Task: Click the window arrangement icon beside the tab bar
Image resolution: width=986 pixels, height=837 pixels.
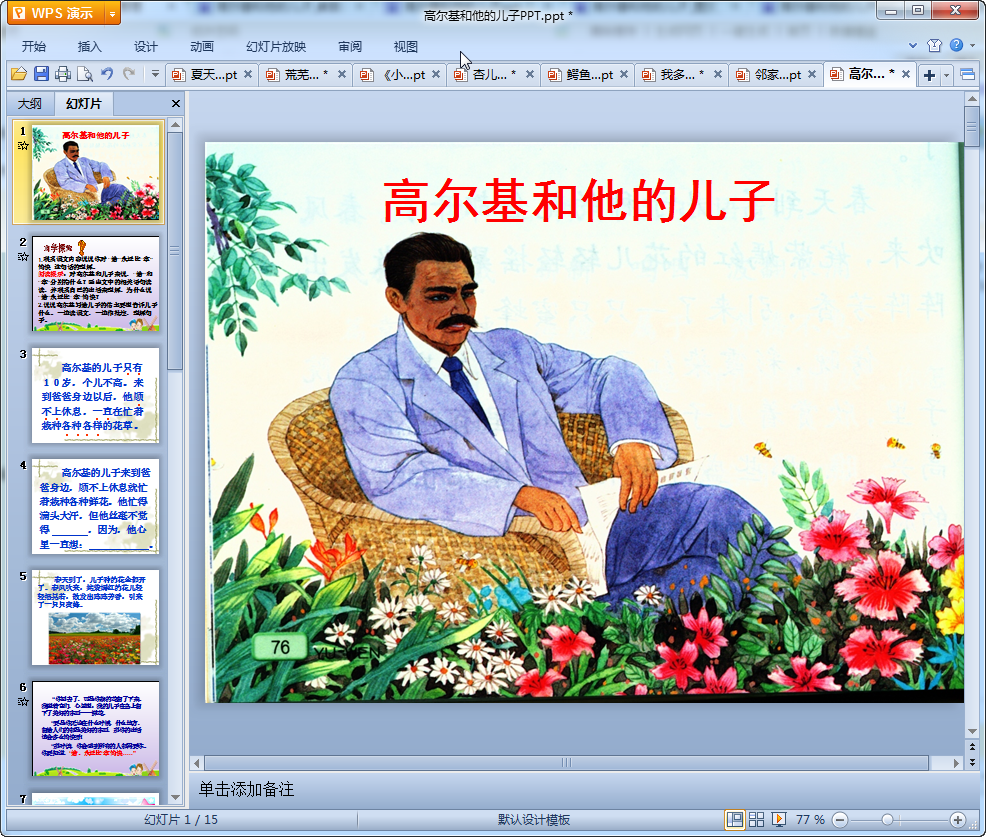Action: click(x=967, y=75)
